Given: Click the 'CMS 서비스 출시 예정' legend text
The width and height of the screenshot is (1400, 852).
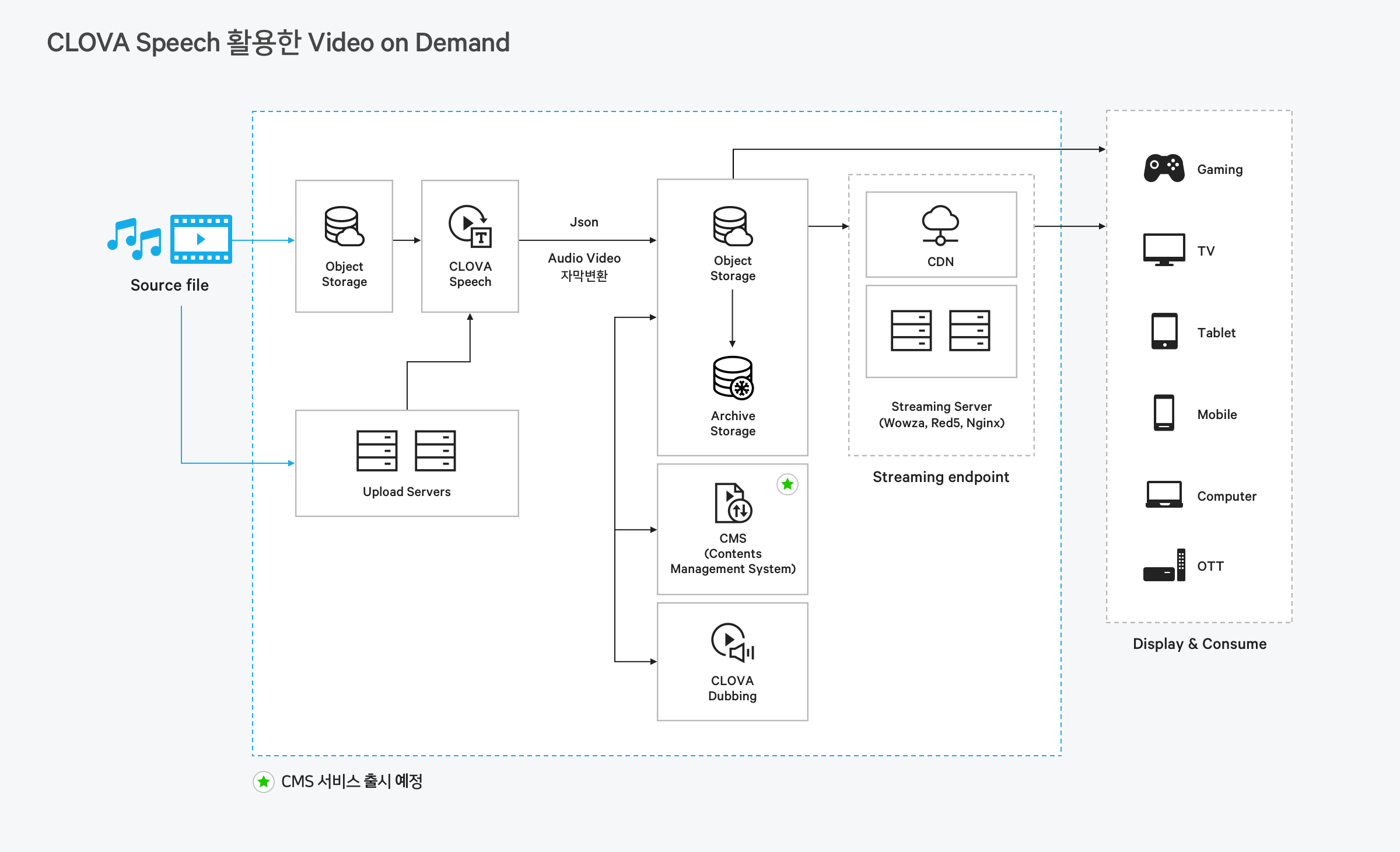Looking at the screenshot, I should [x=352, y=781].
